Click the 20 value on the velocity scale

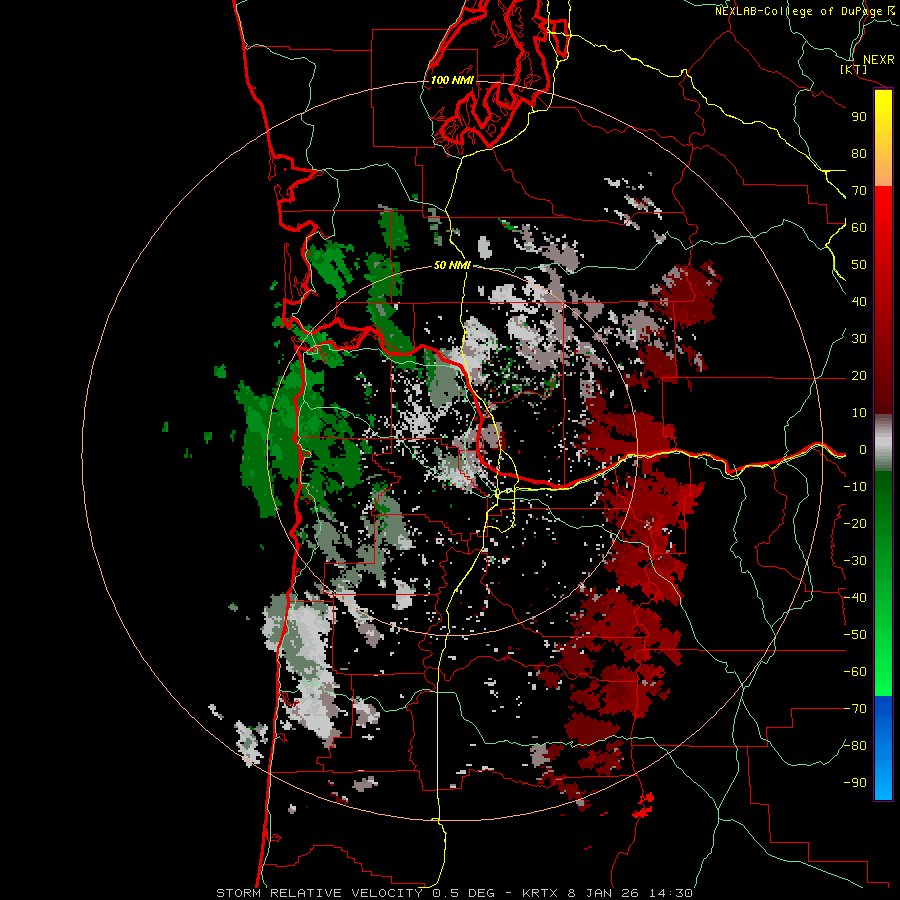click(x=859, y=376)
